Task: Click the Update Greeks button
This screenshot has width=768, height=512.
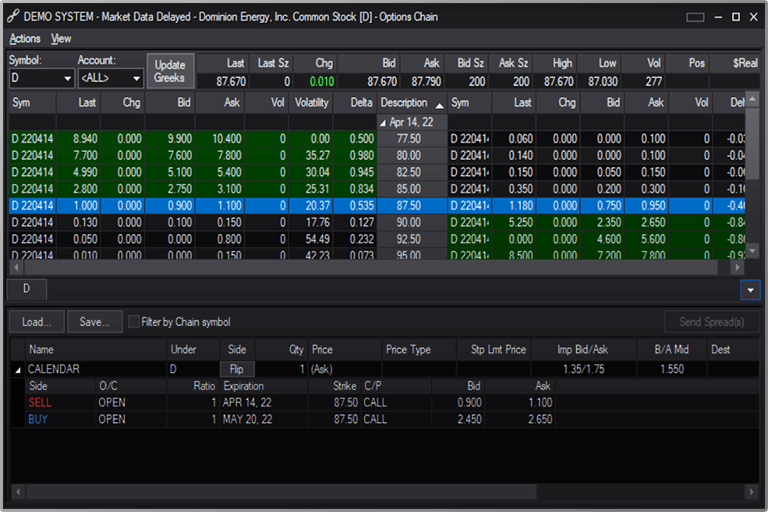Action: click(170, 72)
